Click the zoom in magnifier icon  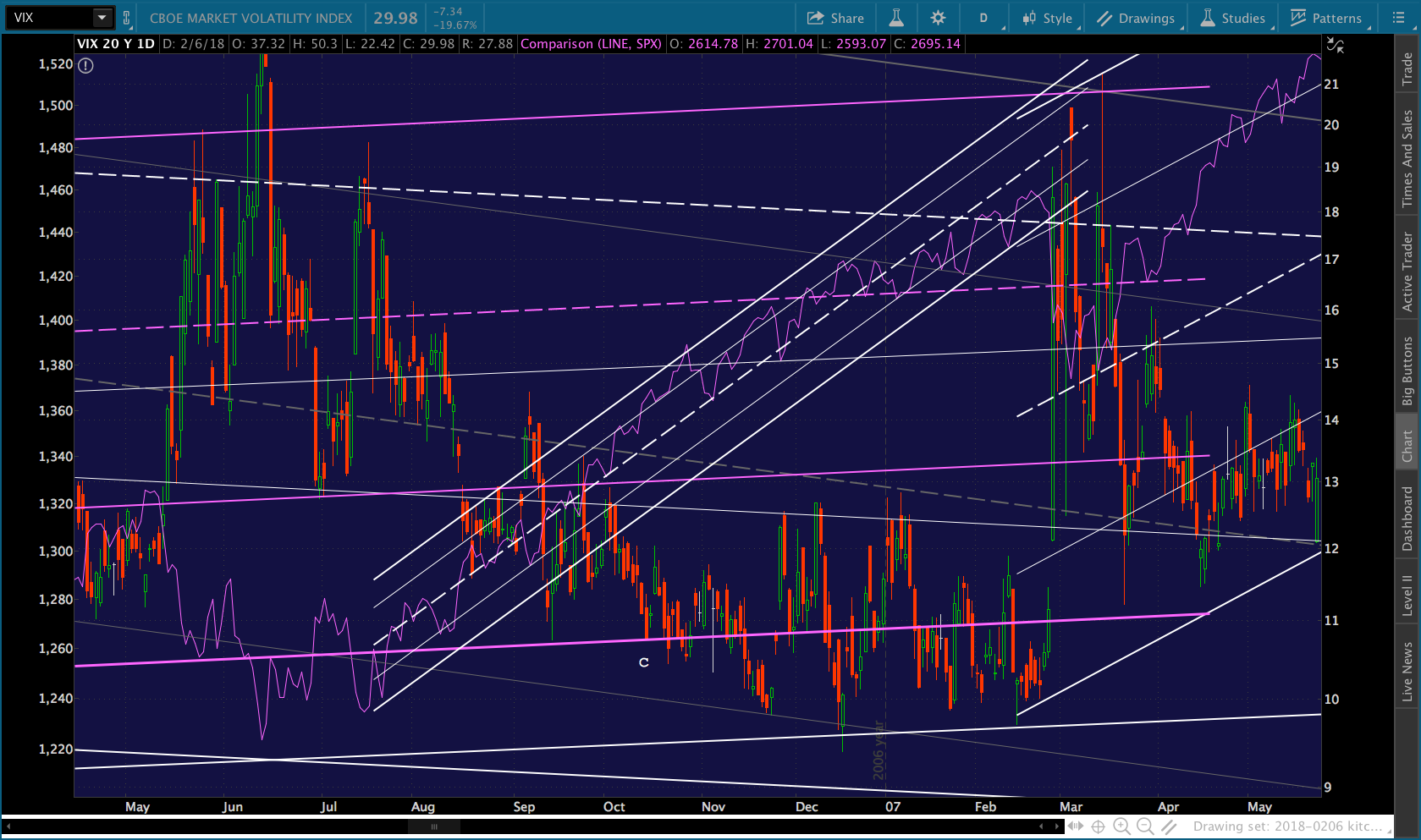(x=1121, y=826)
